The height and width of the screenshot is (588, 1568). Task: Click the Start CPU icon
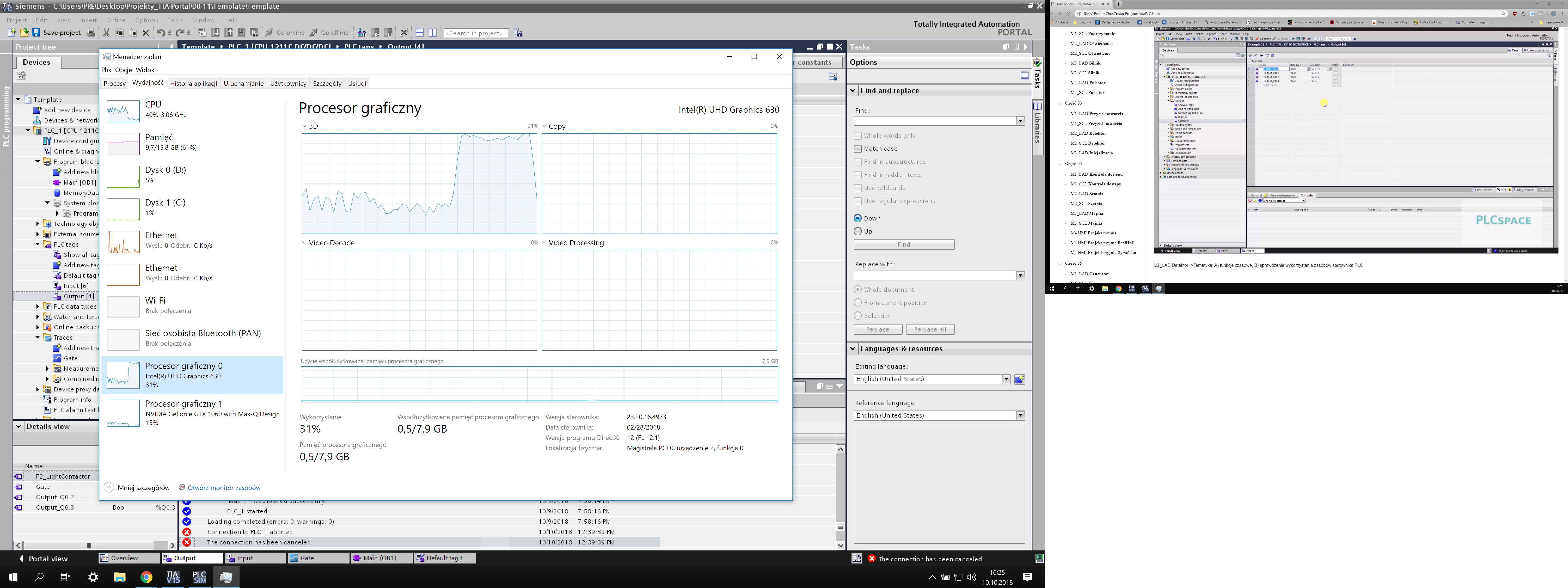pyautogui.click(x=375, y=33)
